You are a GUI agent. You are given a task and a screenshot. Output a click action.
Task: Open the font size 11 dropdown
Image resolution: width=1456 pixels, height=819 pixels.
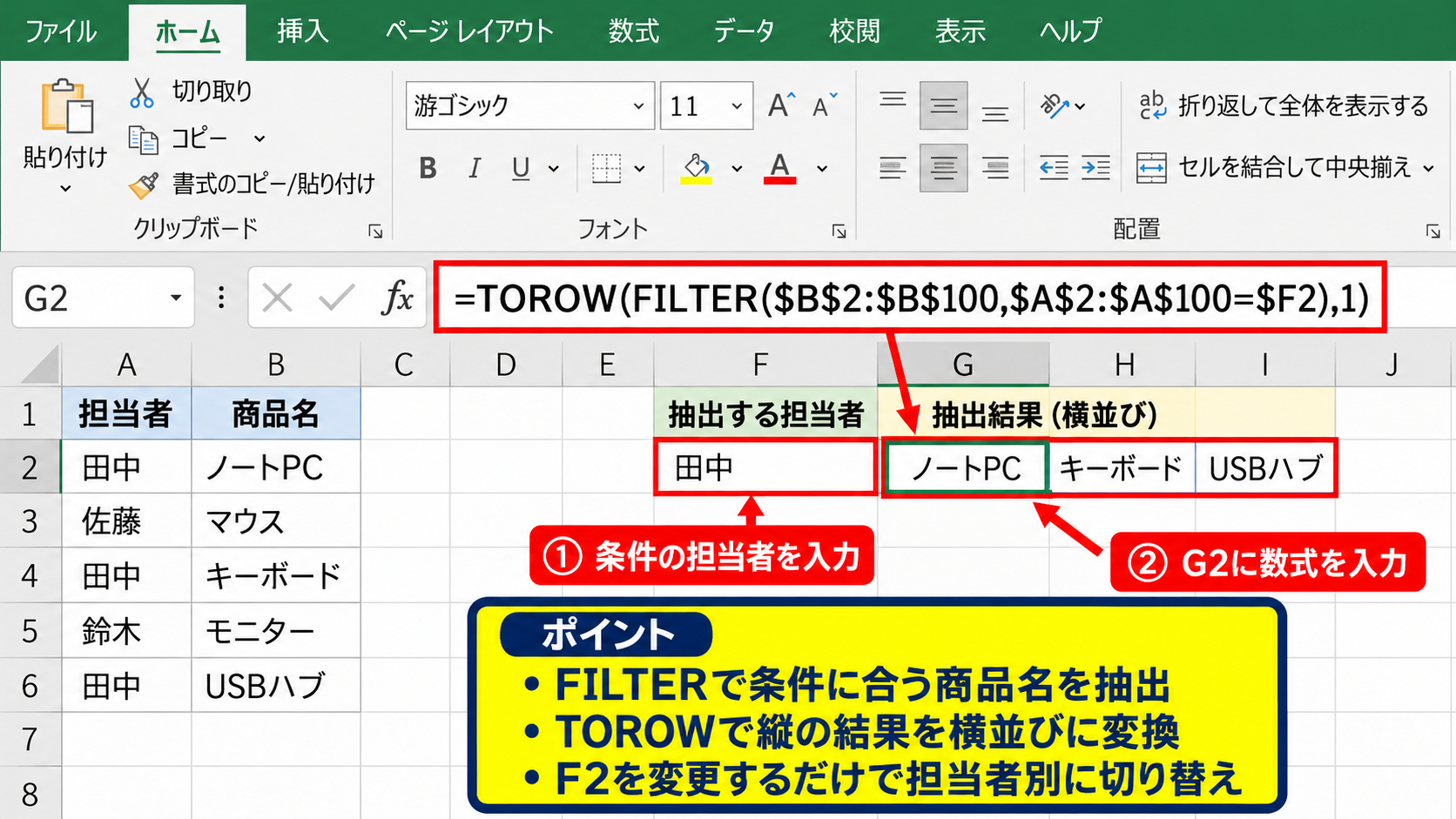(x=737, y=106)
